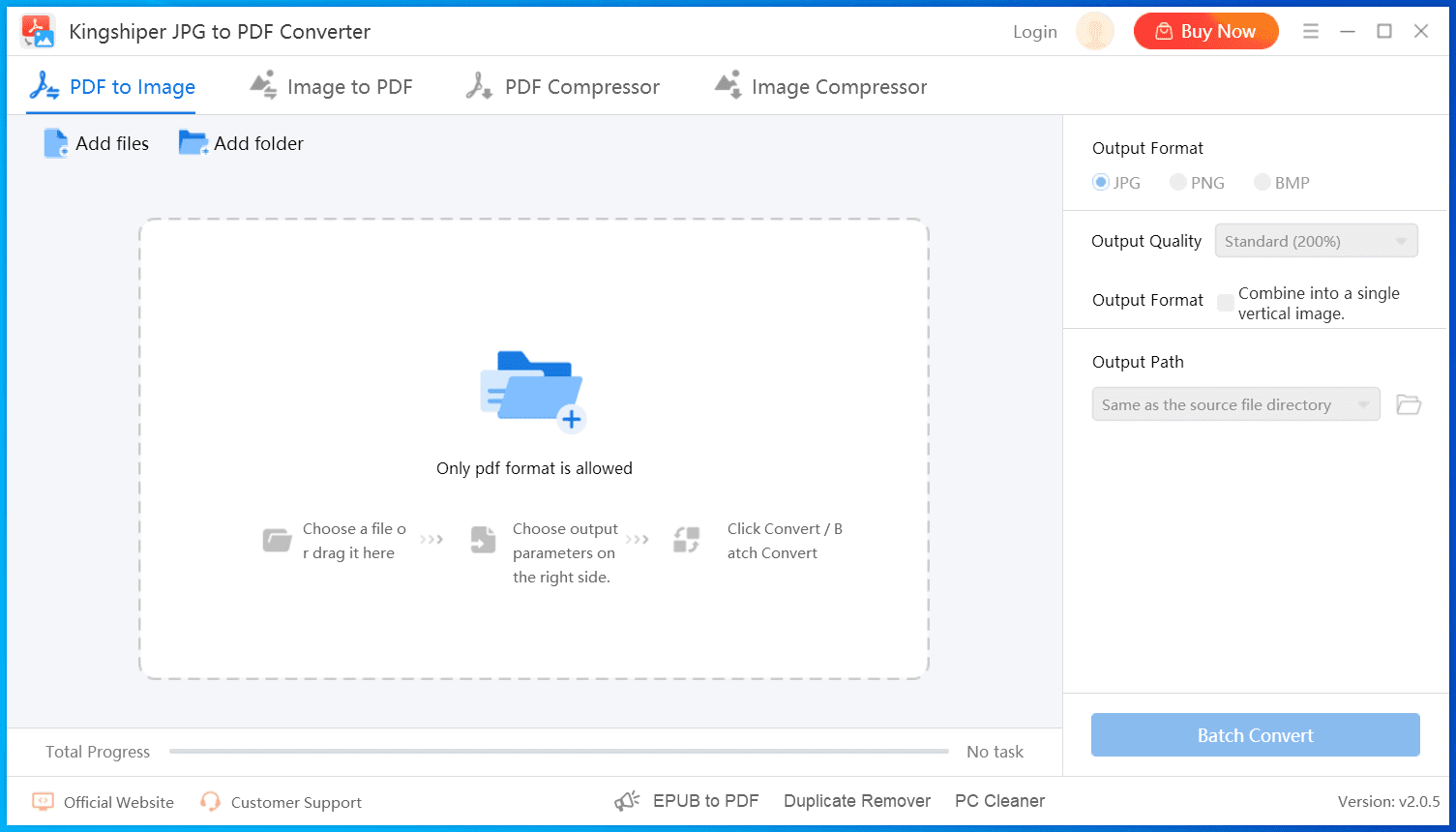Click the Customer Support headset icon
The width and height of the screenshot is (1456, 832).
[x=210, y=802]
